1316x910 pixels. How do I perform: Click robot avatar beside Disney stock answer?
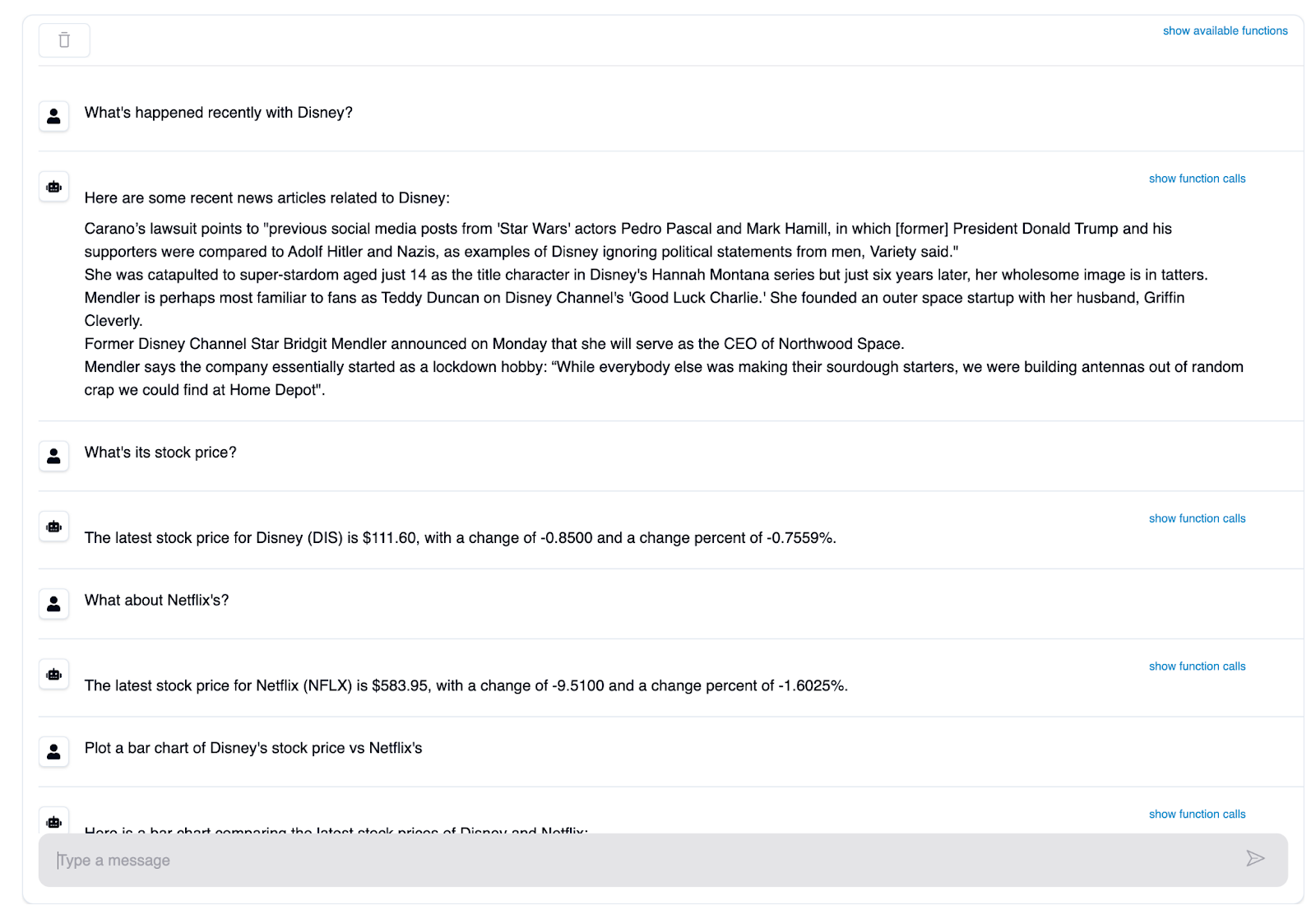click(x=53, y=527)
